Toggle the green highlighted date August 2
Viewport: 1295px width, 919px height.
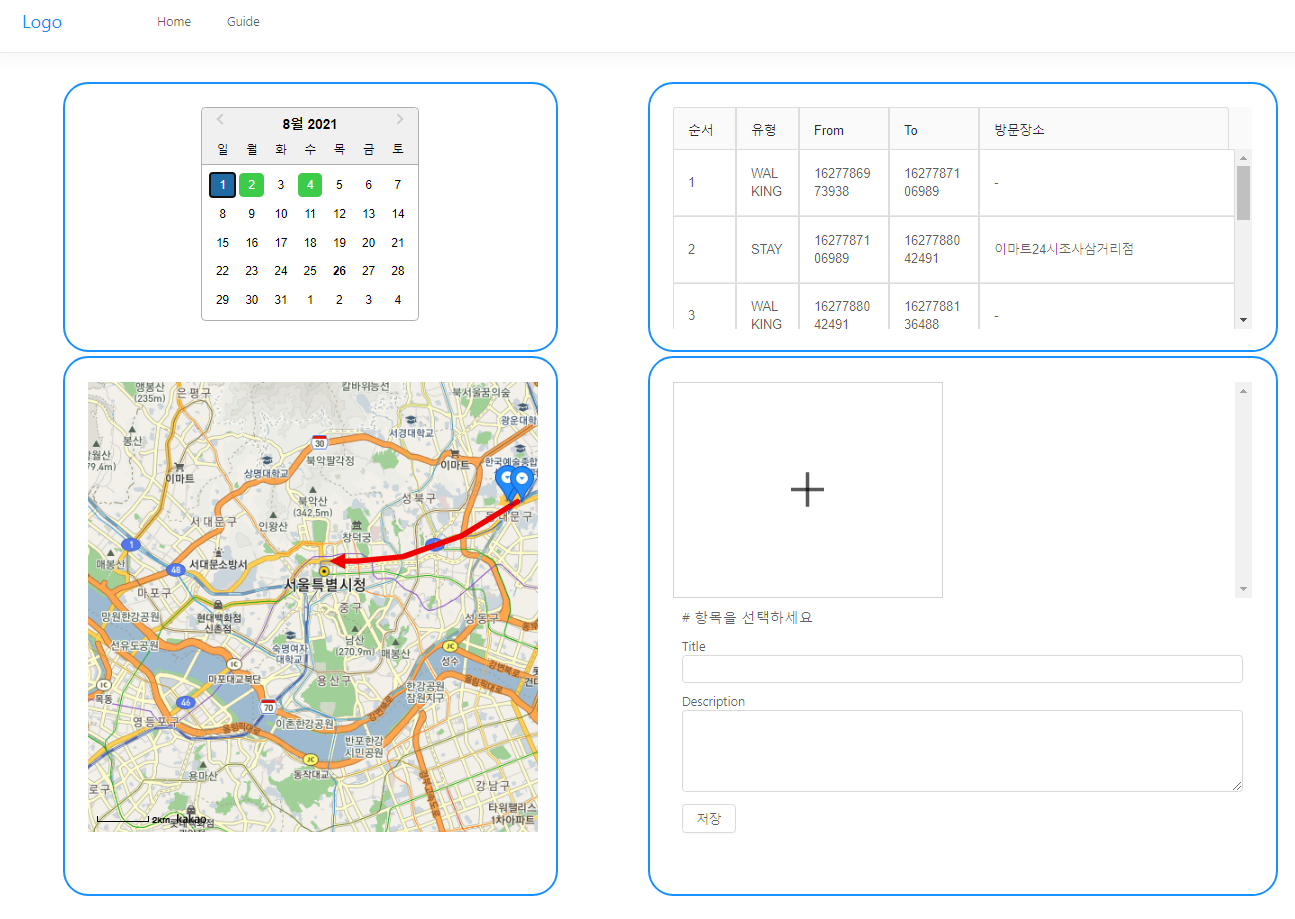251,184
